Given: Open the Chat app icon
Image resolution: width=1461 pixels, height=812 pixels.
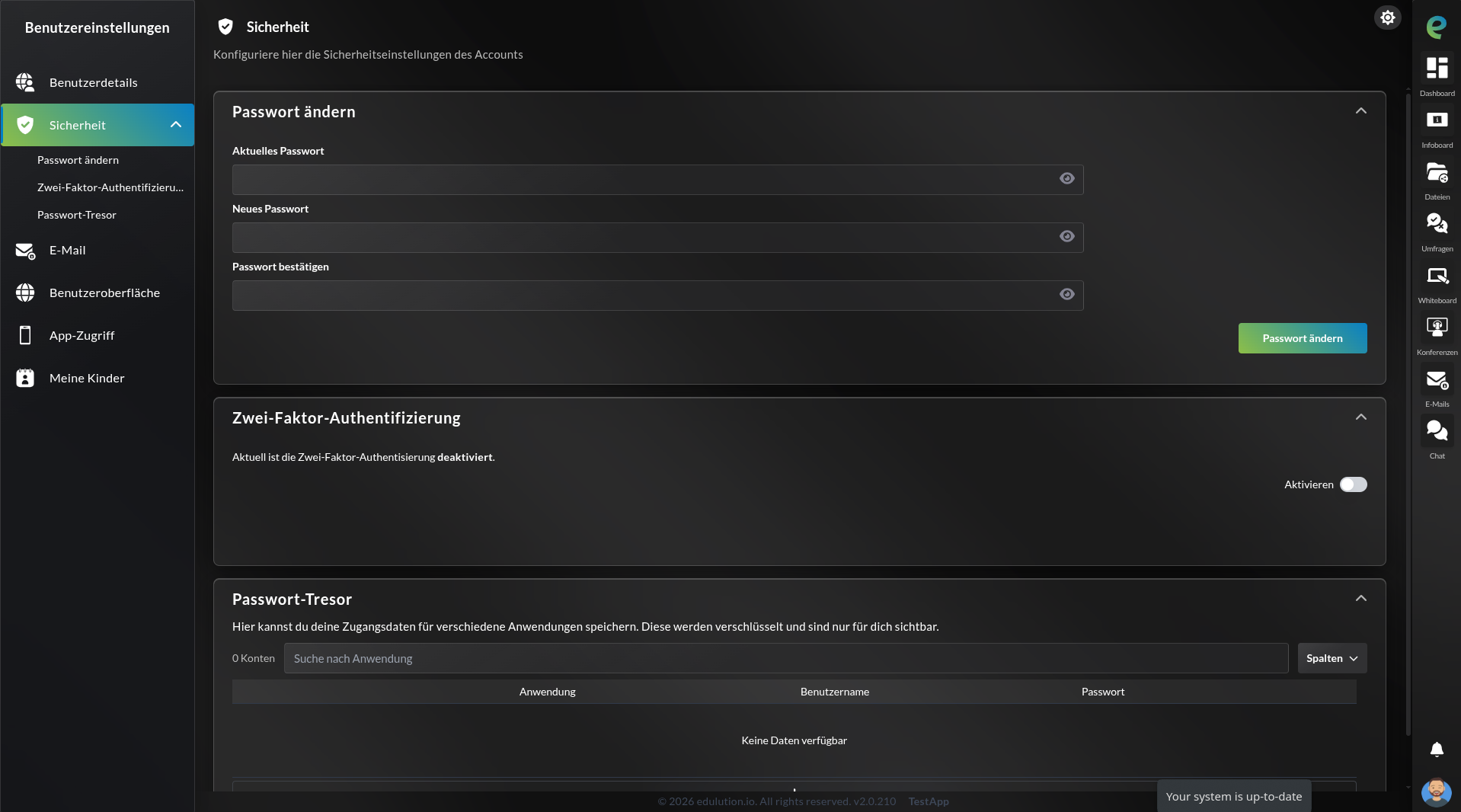Looking at the screenshot, I should click(1437, 430).
